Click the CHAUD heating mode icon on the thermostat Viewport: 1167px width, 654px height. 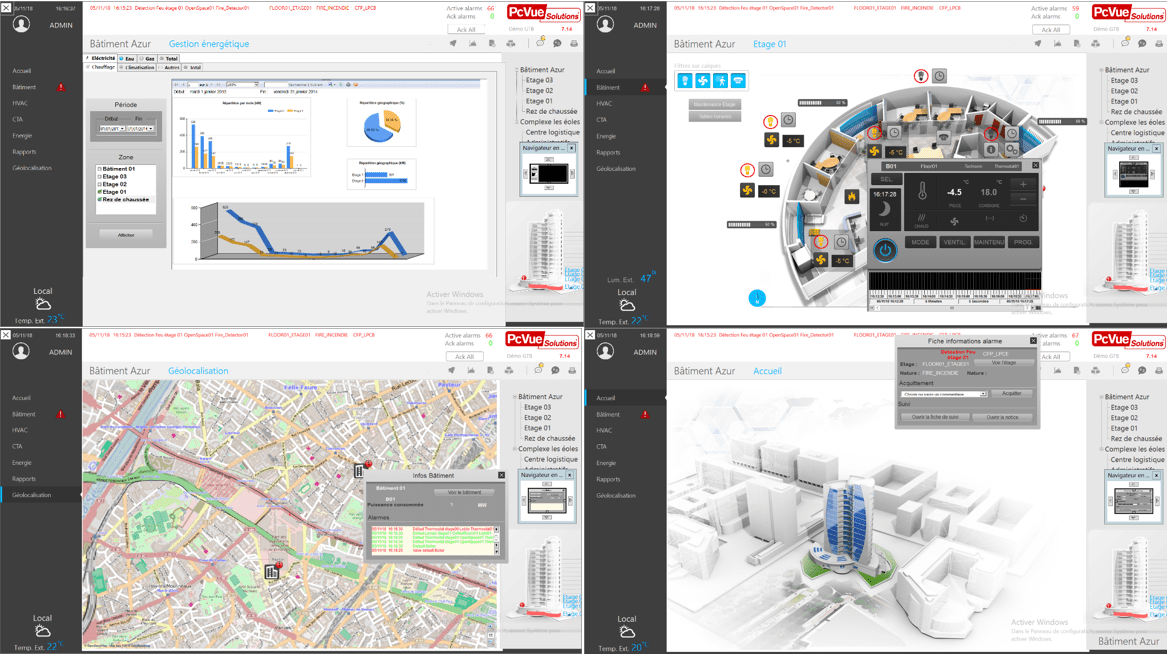tap(921, 220)
